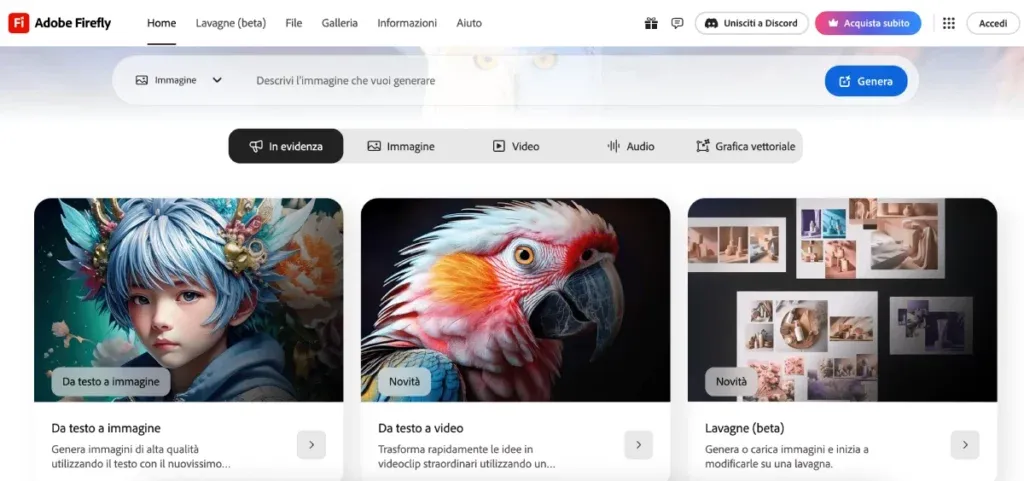
Task: Select the In evidenza category tab
Action: tap(286, 146)
